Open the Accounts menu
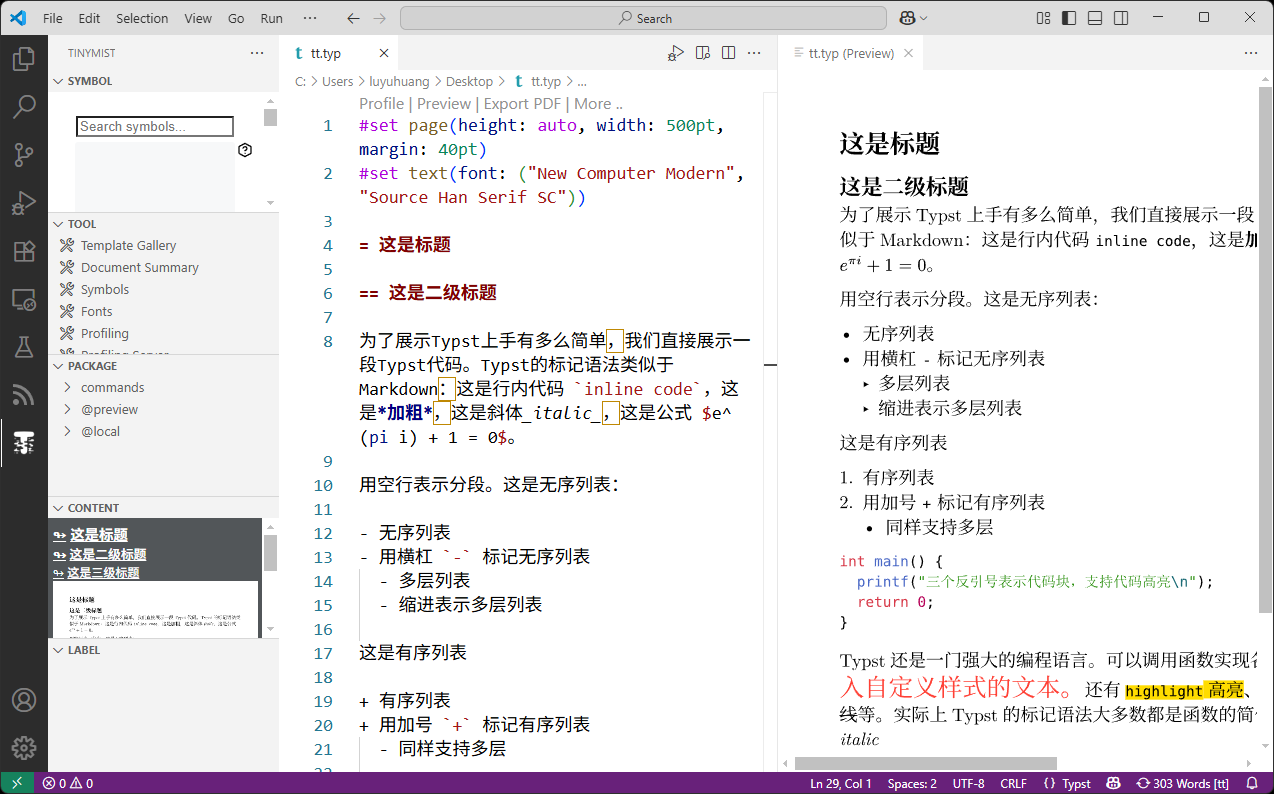1274x794 pixels. (x=24, y=700)
